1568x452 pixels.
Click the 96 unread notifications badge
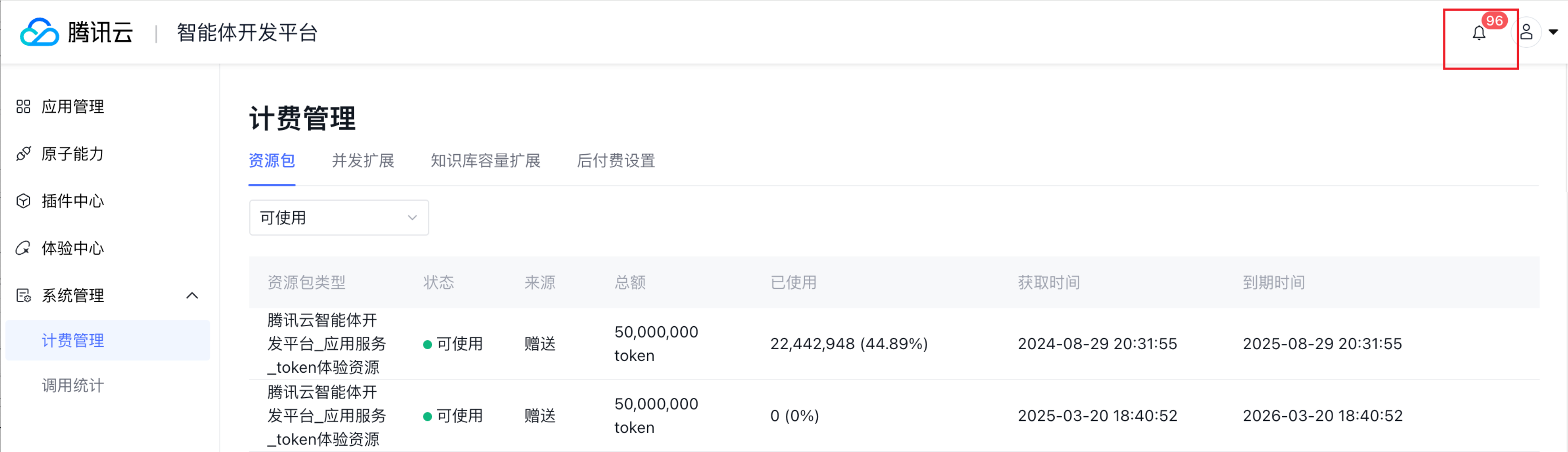[x=1494, y=21]
